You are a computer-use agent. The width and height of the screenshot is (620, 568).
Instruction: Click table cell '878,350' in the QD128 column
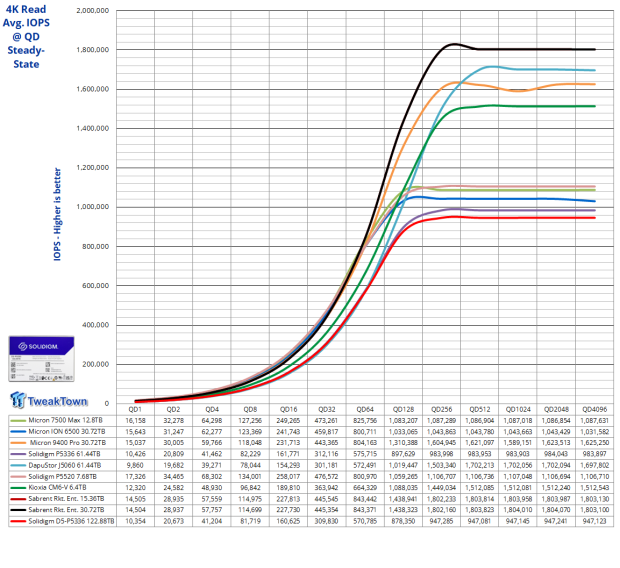403,521
